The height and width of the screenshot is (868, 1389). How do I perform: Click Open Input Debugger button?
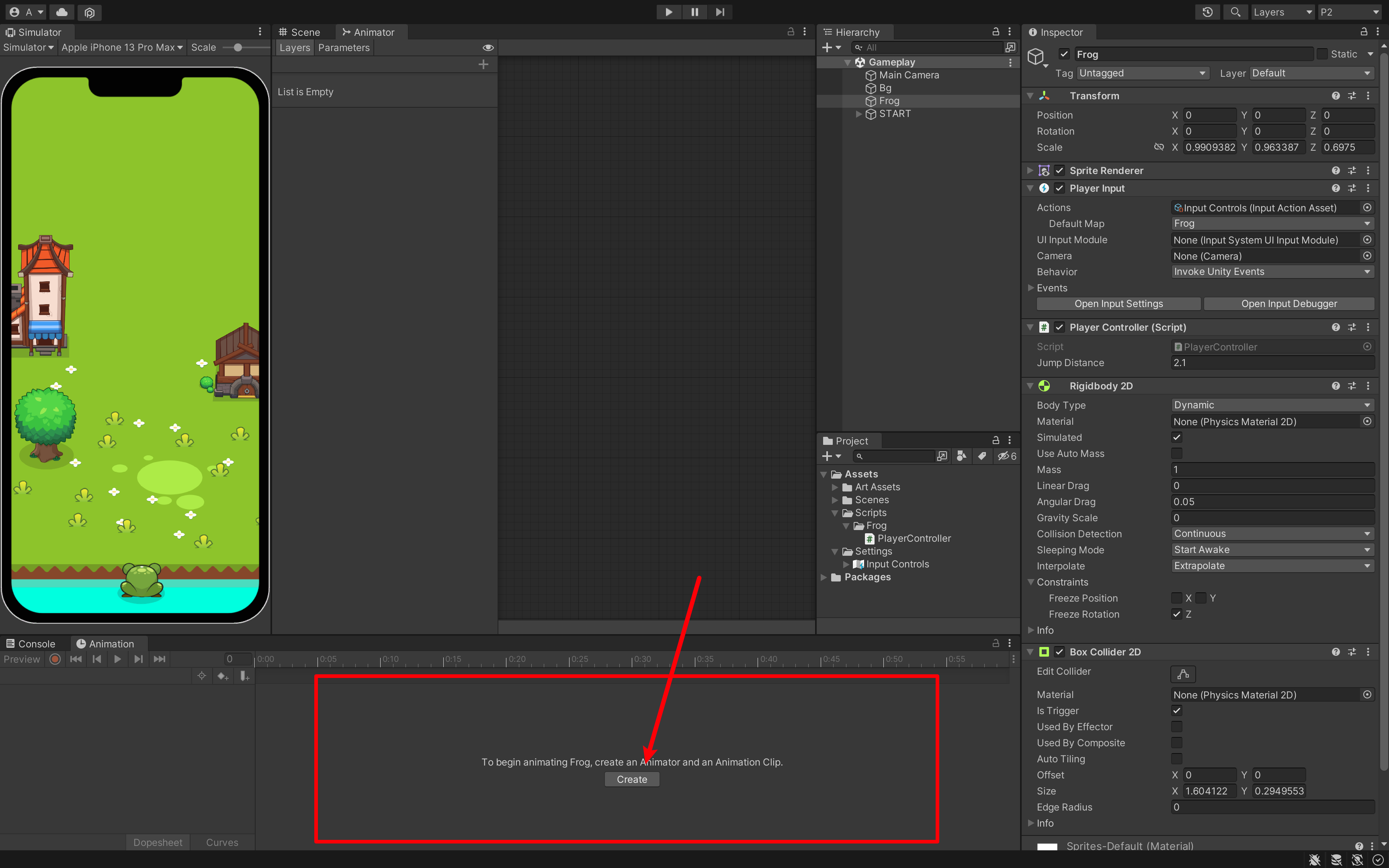[1289, 304]
